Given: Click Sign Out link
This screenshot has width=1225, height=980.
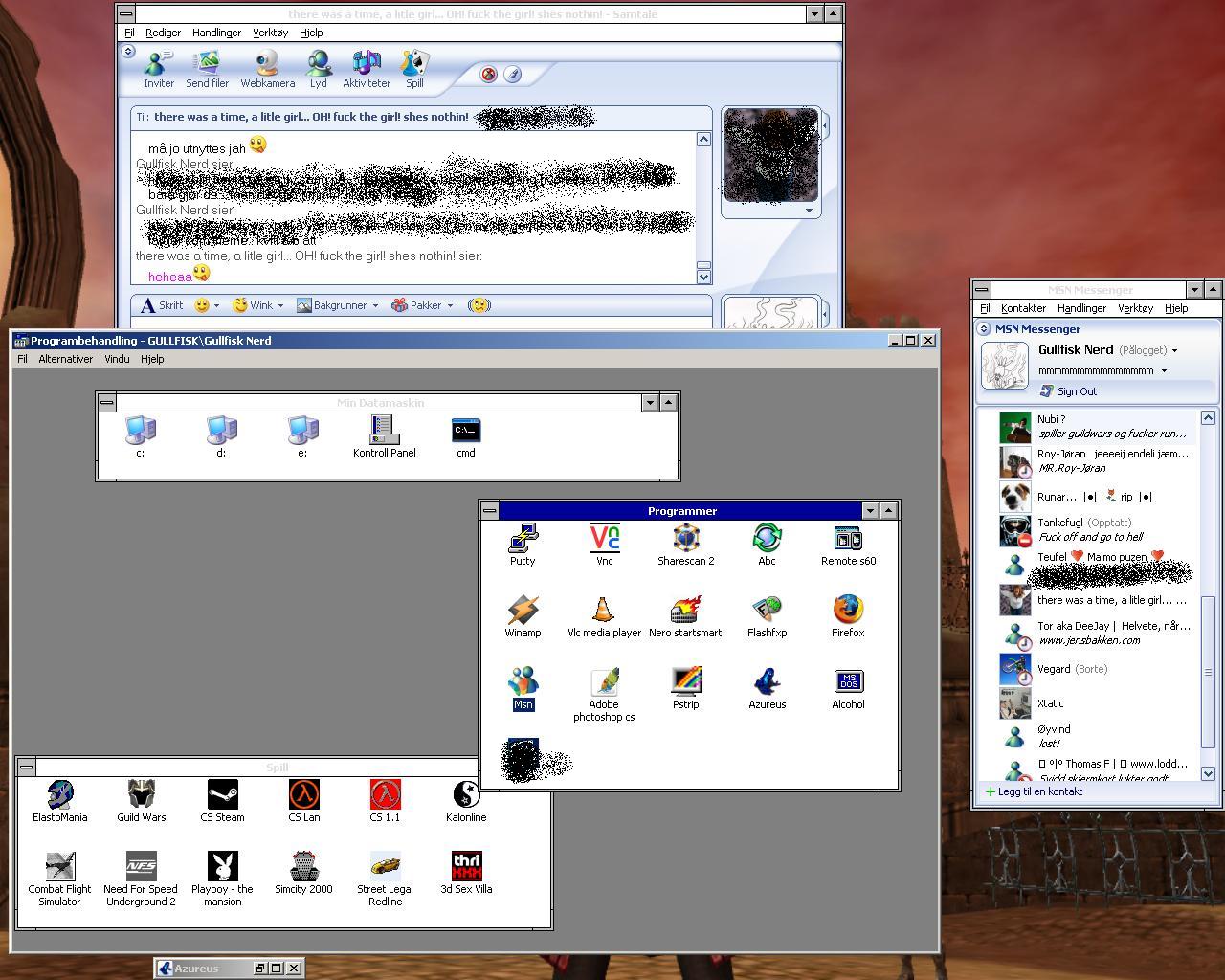Looking at the screenshot, I should (x=1069, y=391).
